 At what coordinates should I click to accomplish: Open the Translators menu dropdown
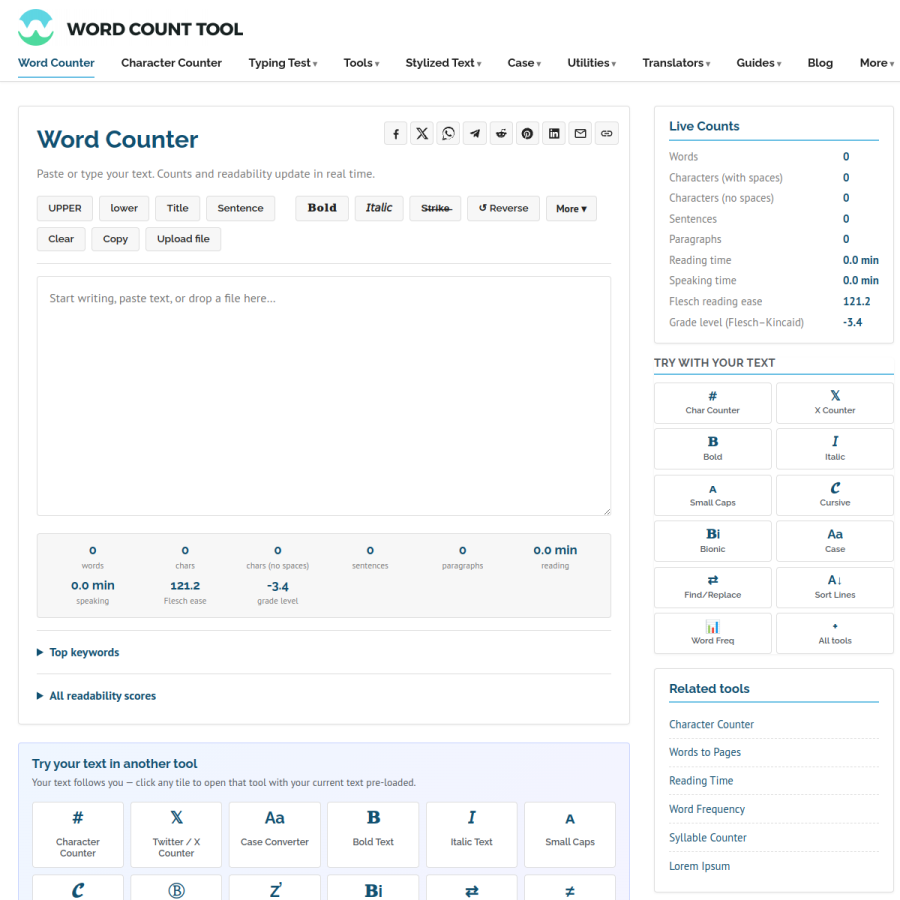(x=676, y=63)
